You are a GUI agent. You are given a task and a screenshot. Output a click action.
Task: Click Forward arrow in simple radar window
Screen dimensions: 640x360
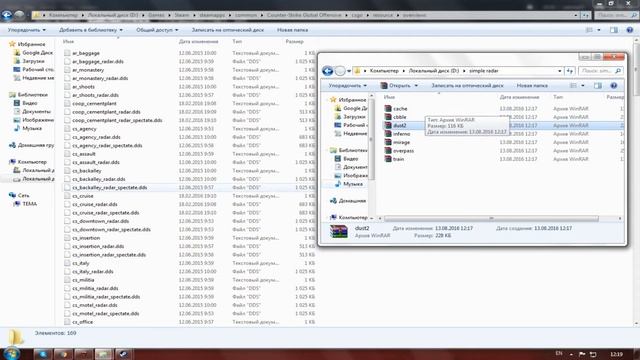point(340,71)
